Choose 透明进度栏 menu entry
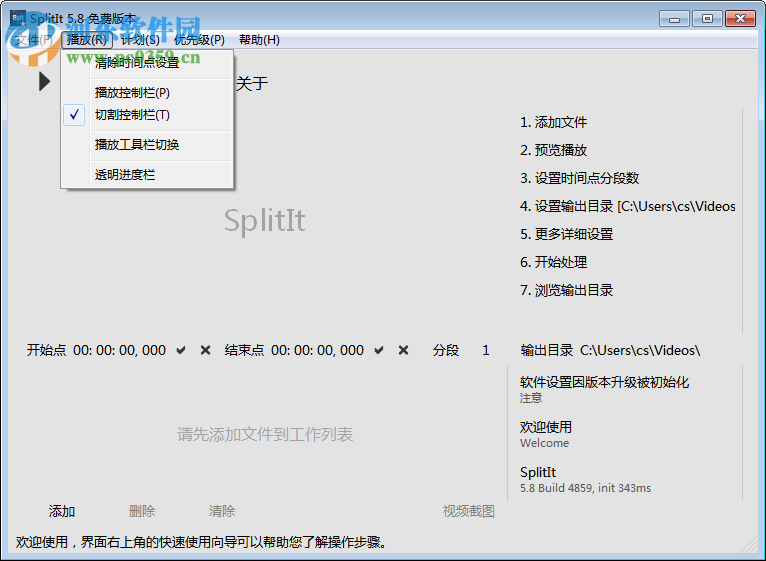 147,174
